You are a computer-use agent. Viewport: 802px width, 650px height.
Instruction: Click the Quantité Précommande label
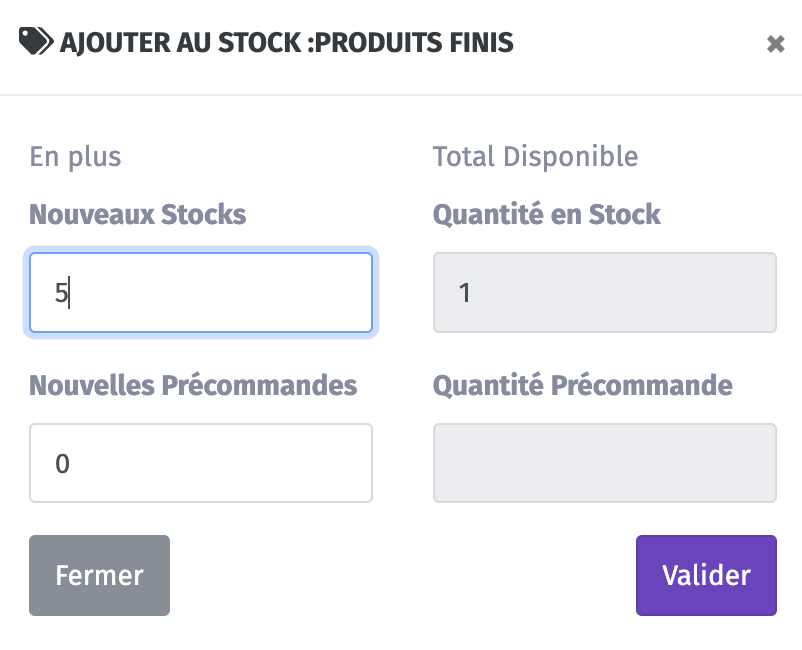[583, 385]
